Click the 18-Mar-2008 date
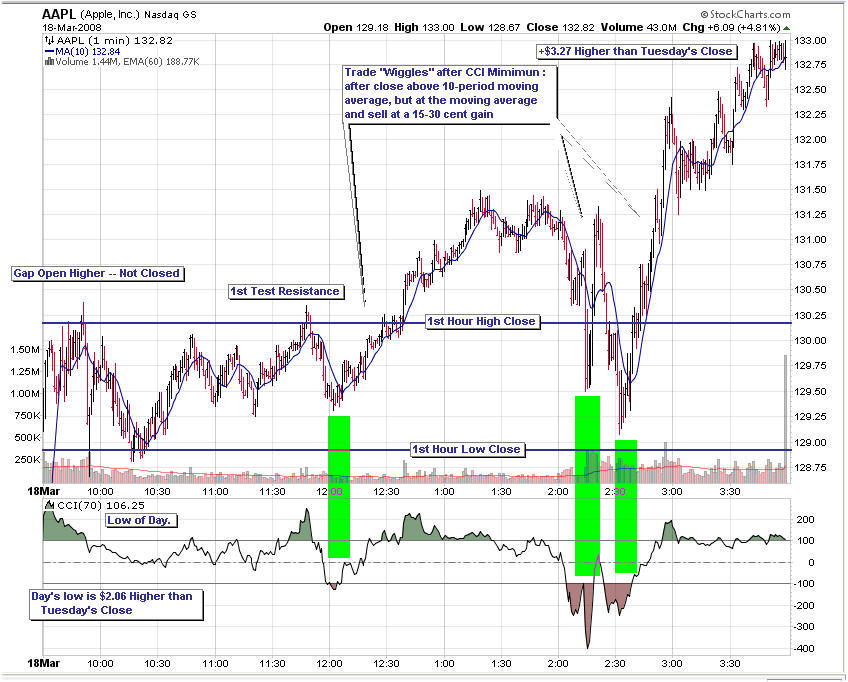The height and width of the screenshot is (682, 848). (71, 28)
